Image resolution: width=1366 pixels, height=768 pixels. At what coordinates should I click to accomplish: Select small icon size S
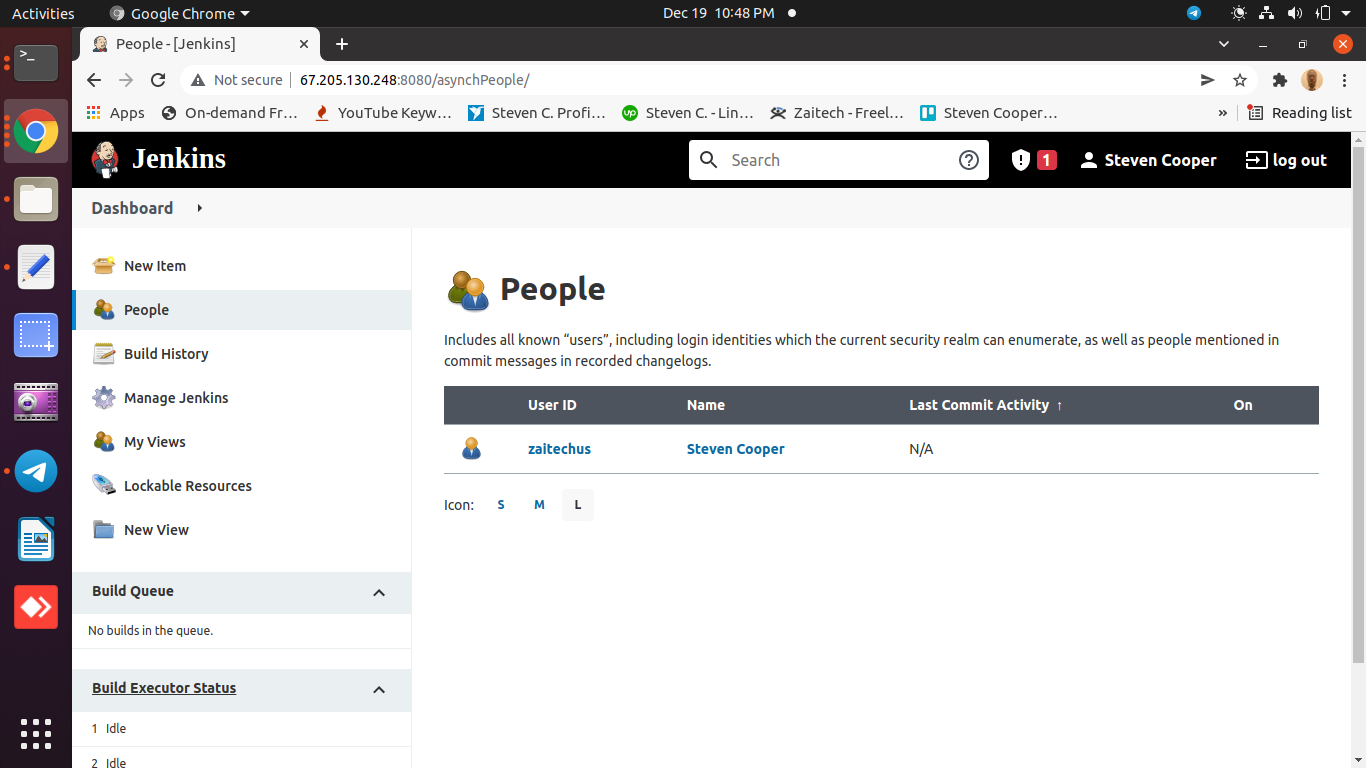click(x=501, y=505)
